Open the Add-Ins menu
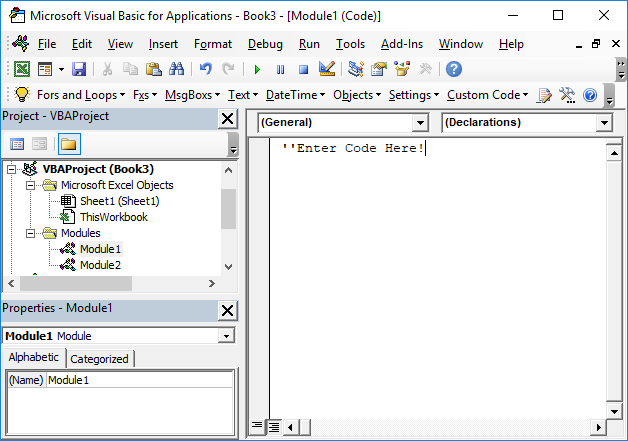Image resolution: width=628 pixels, height=441 pixels. (x=402, y=44)
